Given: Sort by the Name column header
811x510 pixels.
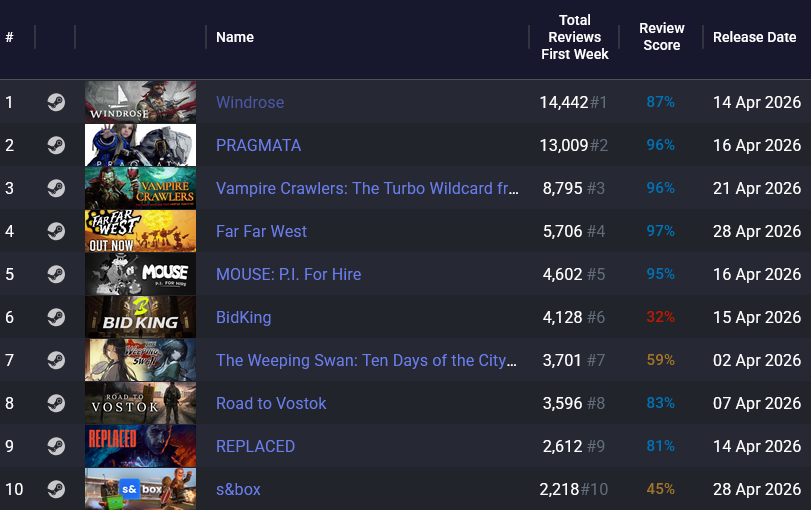Looking at the screenshot, I should 235,37.
